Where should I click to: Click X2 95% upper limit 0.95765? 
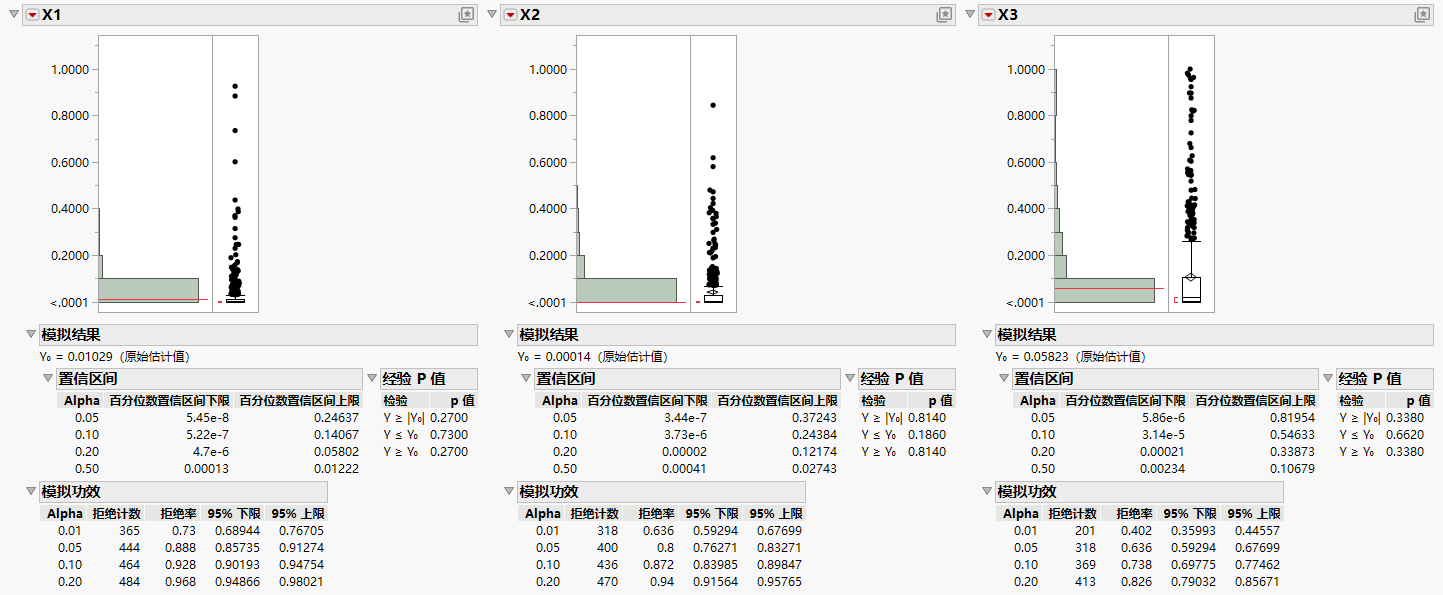[x=780, y=582]
